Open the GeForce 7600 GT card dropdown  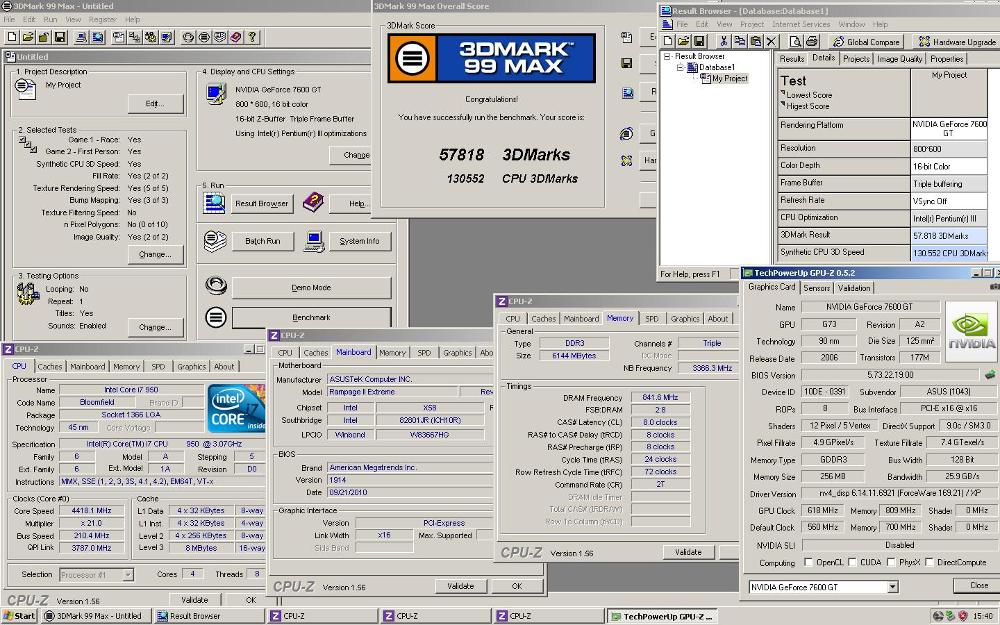pyautogui.click(x=892, y=587)
